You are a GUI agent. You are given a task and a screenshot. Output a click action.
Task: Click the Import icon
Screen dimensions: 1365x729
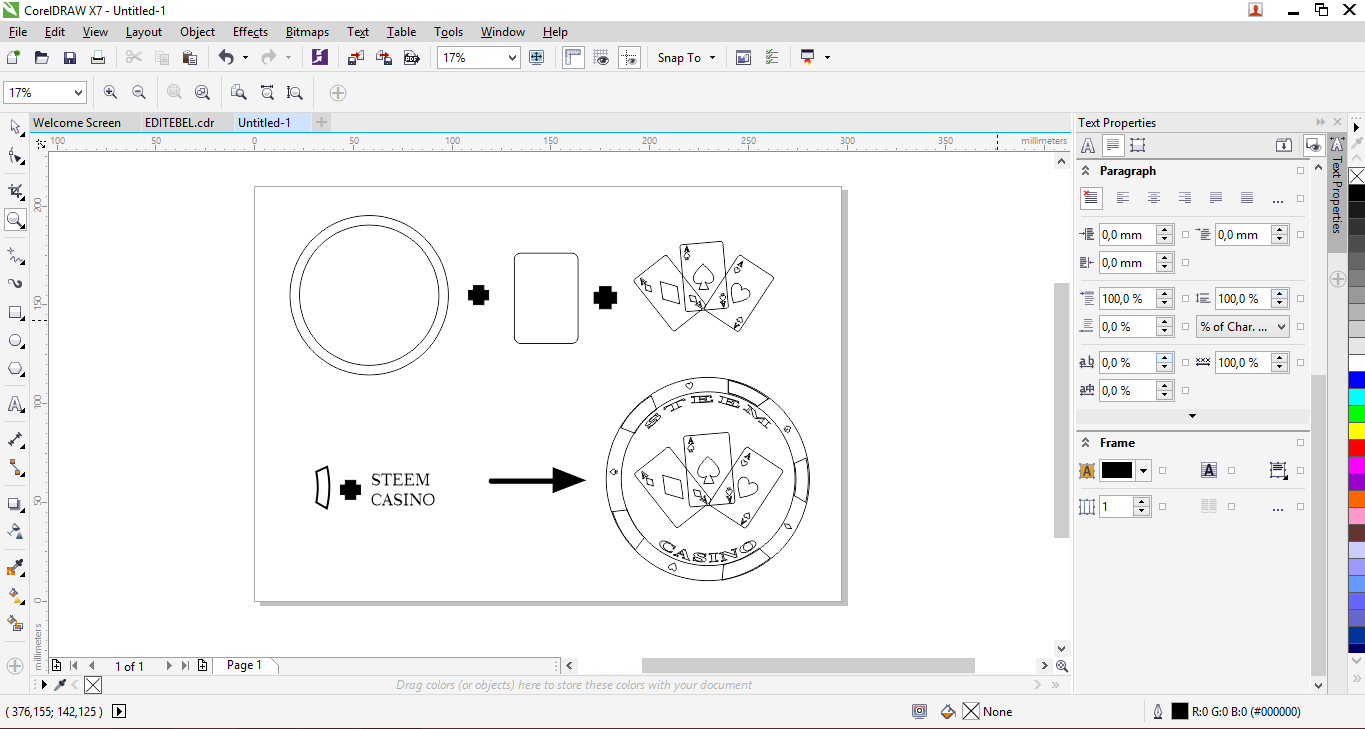[x=355, y=58]
